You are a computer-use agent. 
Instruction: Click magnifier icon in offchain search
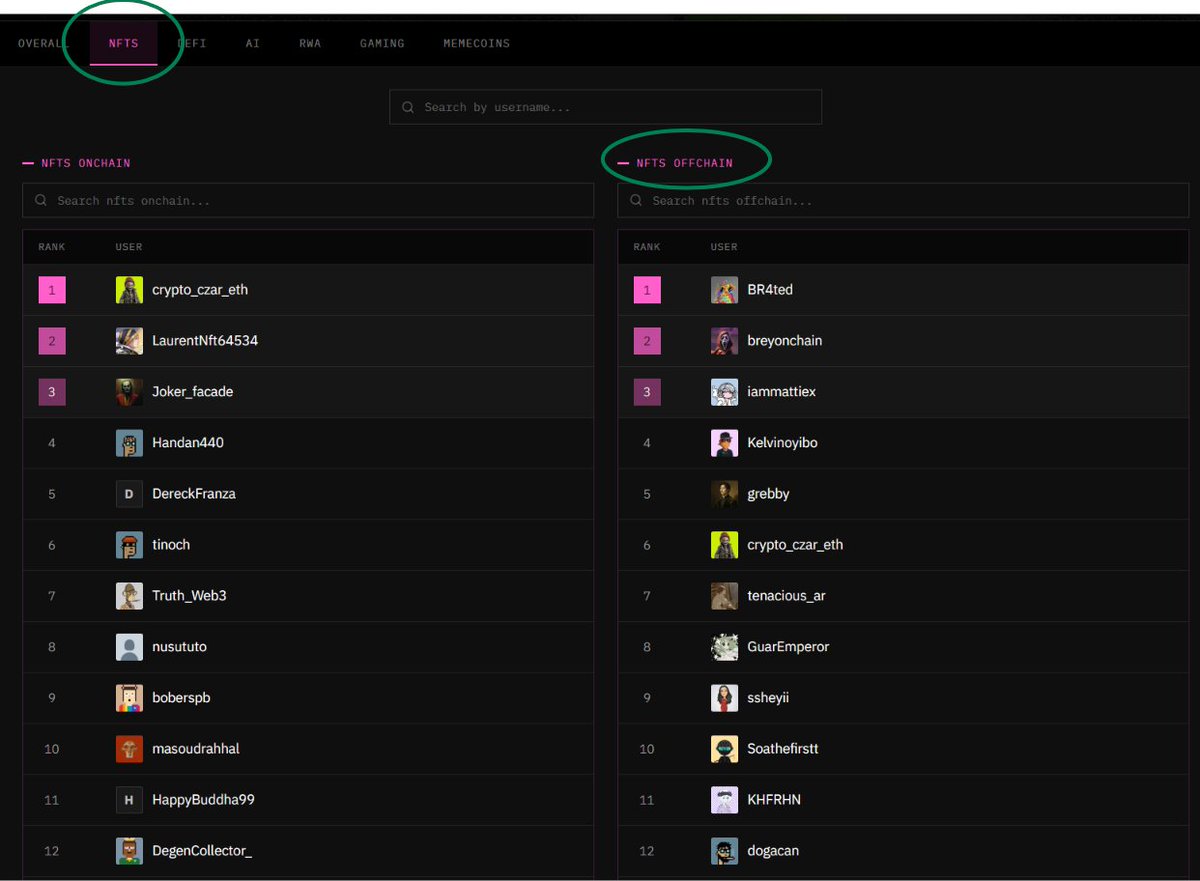click(636, 200)
